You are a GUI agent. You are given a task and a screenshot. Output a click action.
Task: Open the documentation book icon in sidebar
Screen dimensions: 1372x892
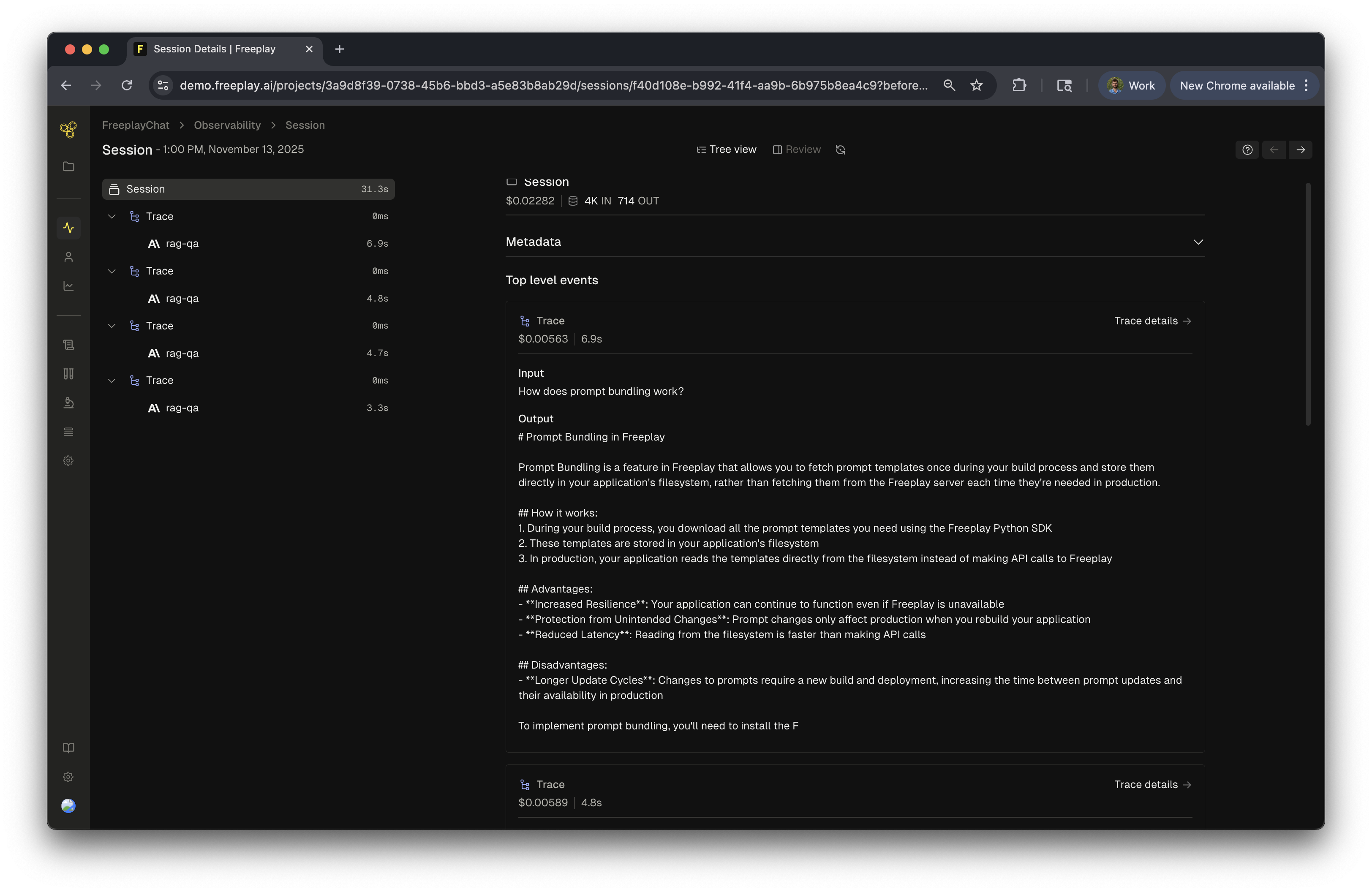68,748
